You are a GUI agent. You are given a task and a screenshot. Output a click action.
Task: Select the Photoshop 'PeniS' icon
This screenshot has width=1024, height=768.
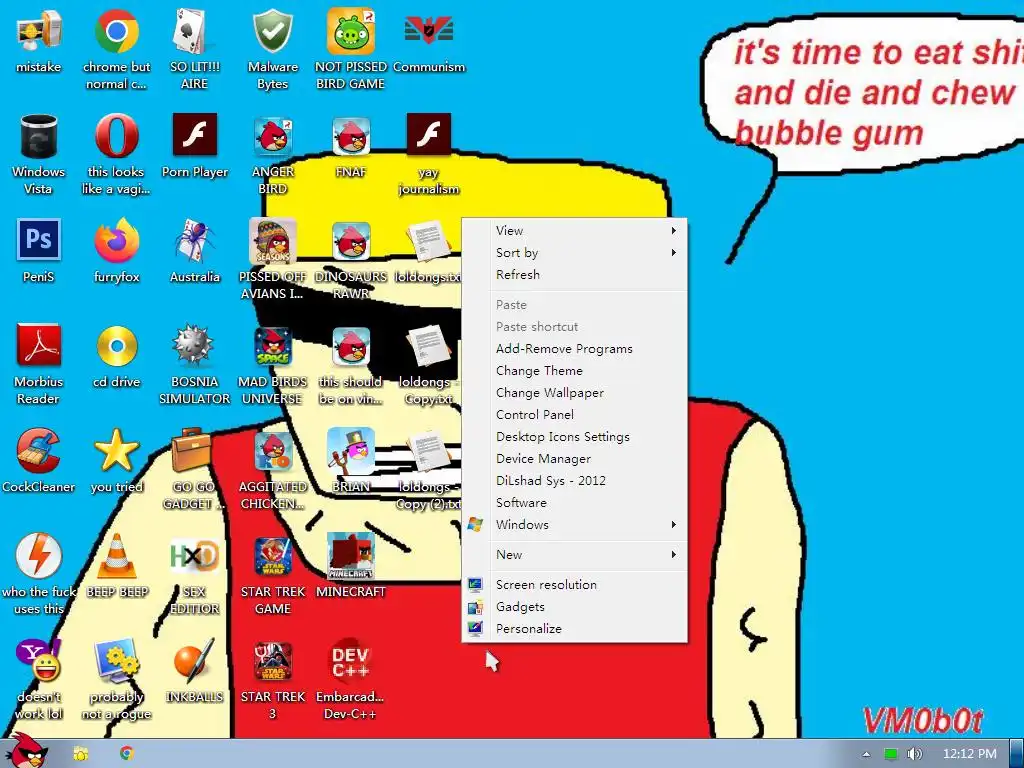(39, 251)
